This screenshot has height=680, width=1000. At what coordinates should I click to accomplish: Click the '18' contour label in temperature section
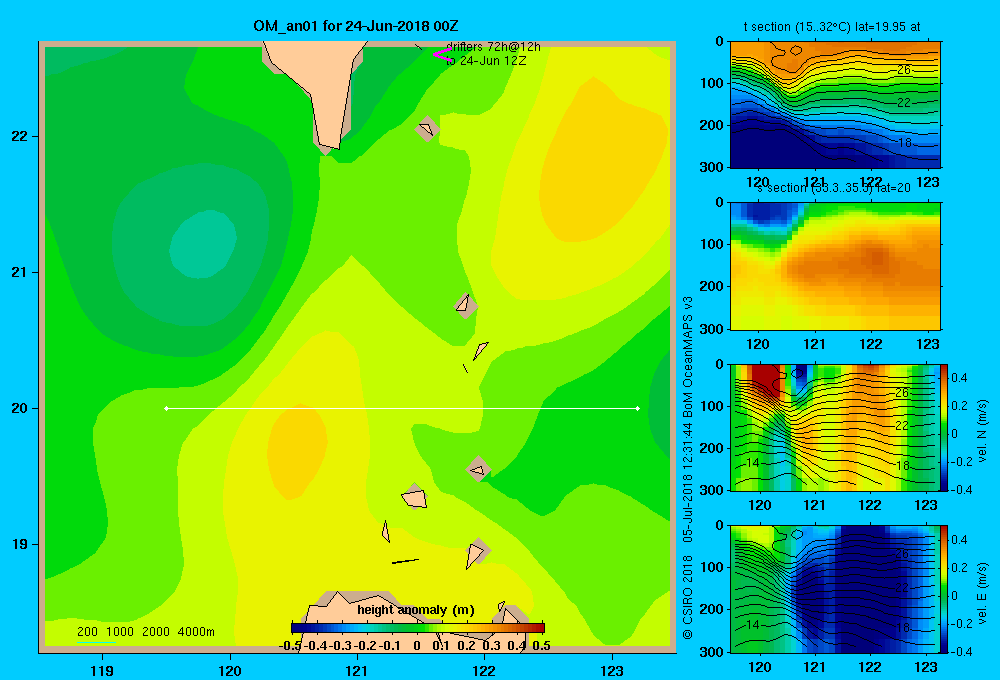(904, 142)
